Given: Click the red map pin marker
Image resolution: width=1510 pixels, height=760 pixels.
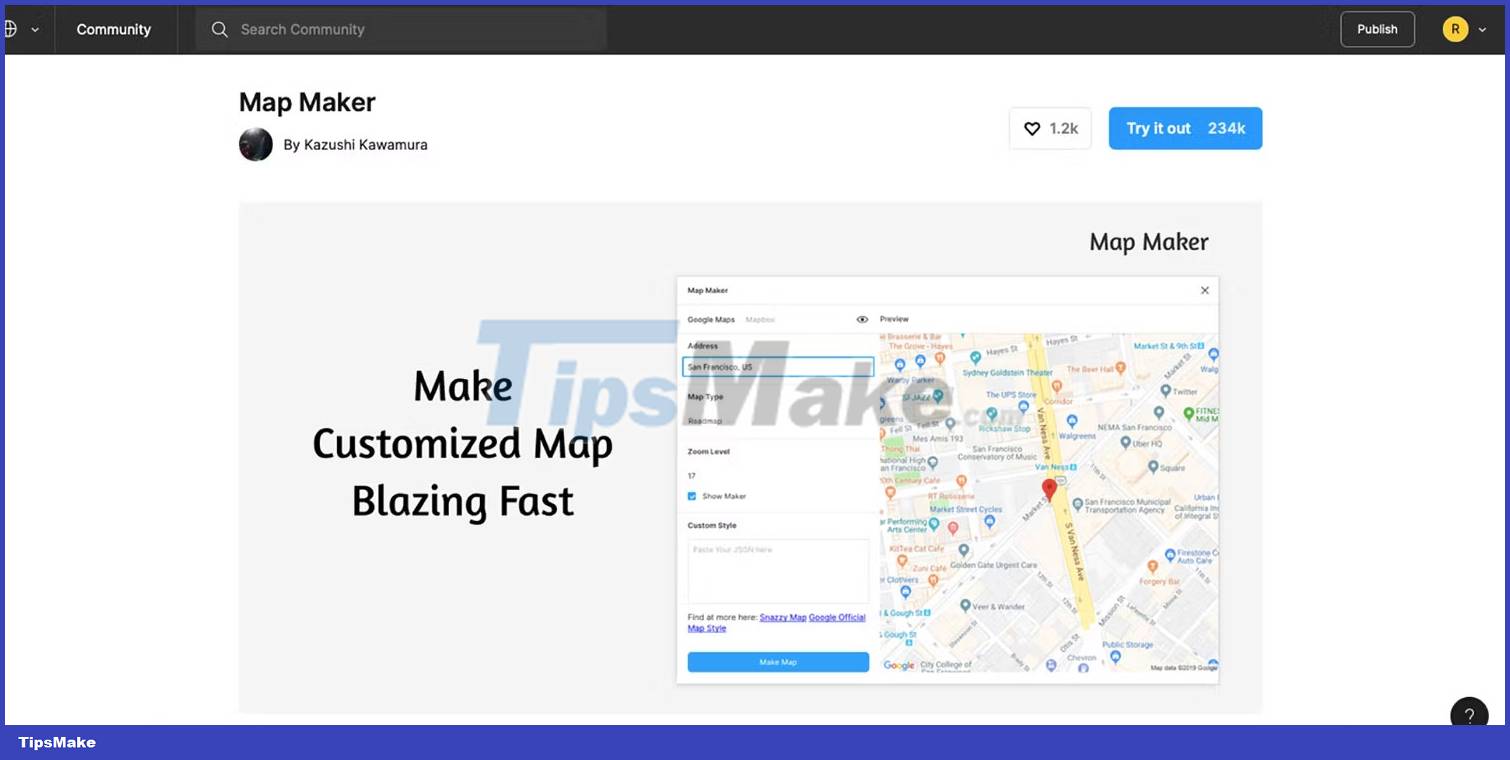Looking at the screenshot, I should 1050,489.
